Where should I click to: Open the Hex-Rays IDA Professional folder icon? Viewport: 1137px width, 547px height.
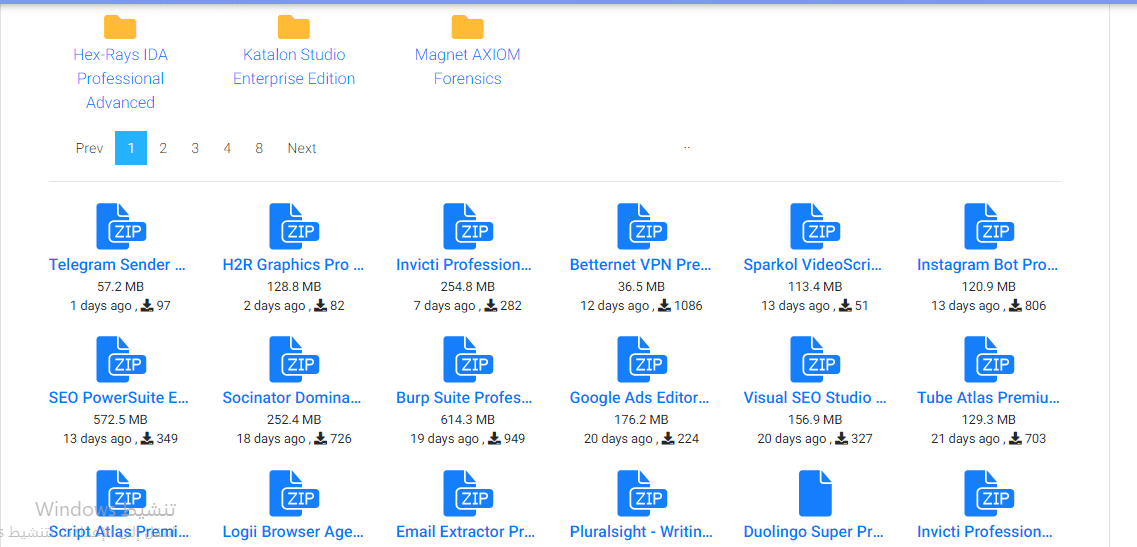120,27
